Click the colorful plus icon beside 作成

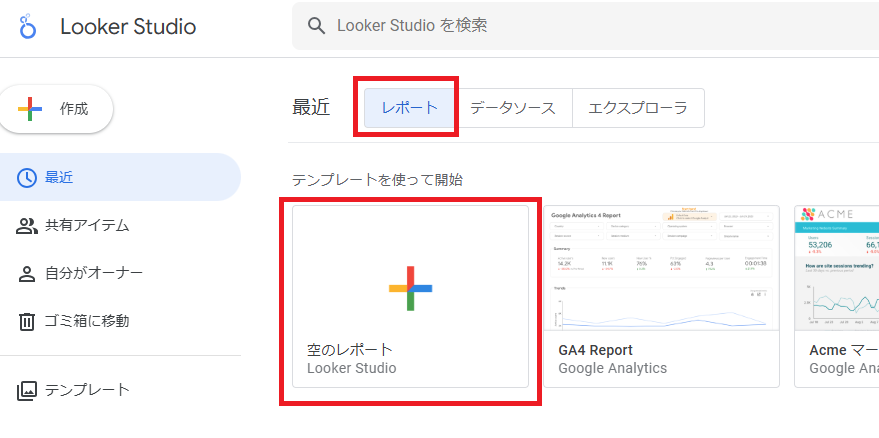30,109
